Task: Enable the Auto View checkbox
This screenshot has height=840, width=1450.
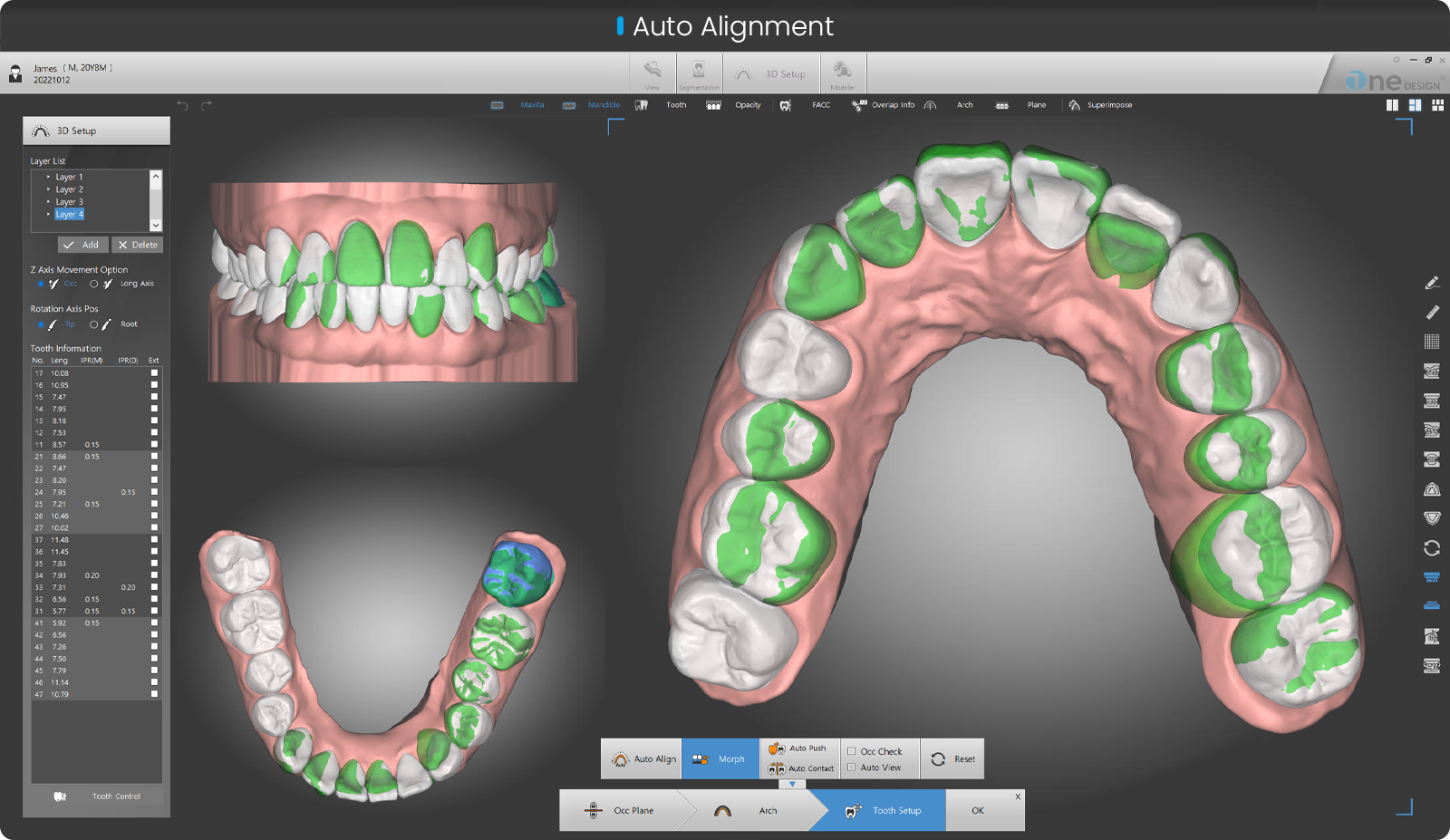Action: click(x=852, y=767)
